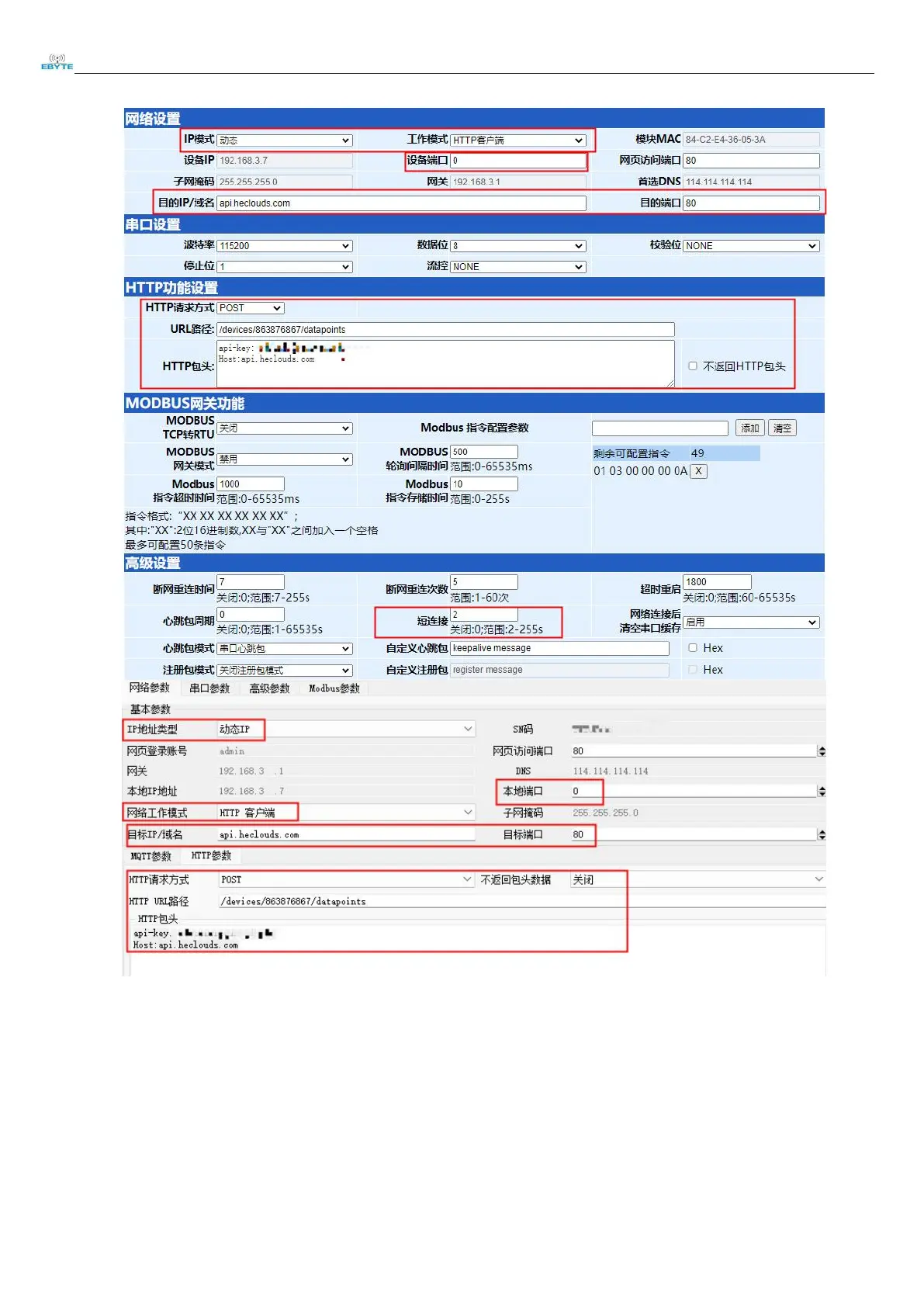The width and height of the screenshot is (924, 1307).
Task: Open the 高级参数 tab
Action: [x=269, y=688]
